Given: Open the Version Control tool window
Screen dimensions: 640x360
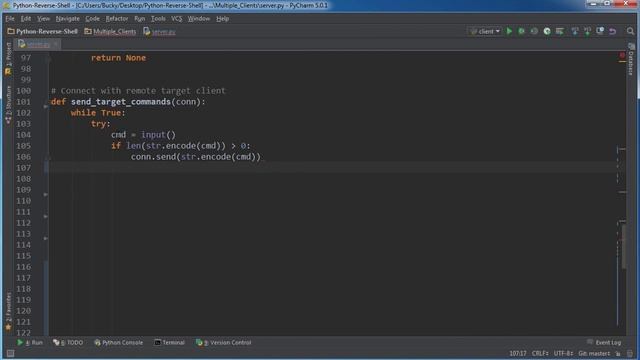Looking at the screenshot, I should [x=223, y=342].
